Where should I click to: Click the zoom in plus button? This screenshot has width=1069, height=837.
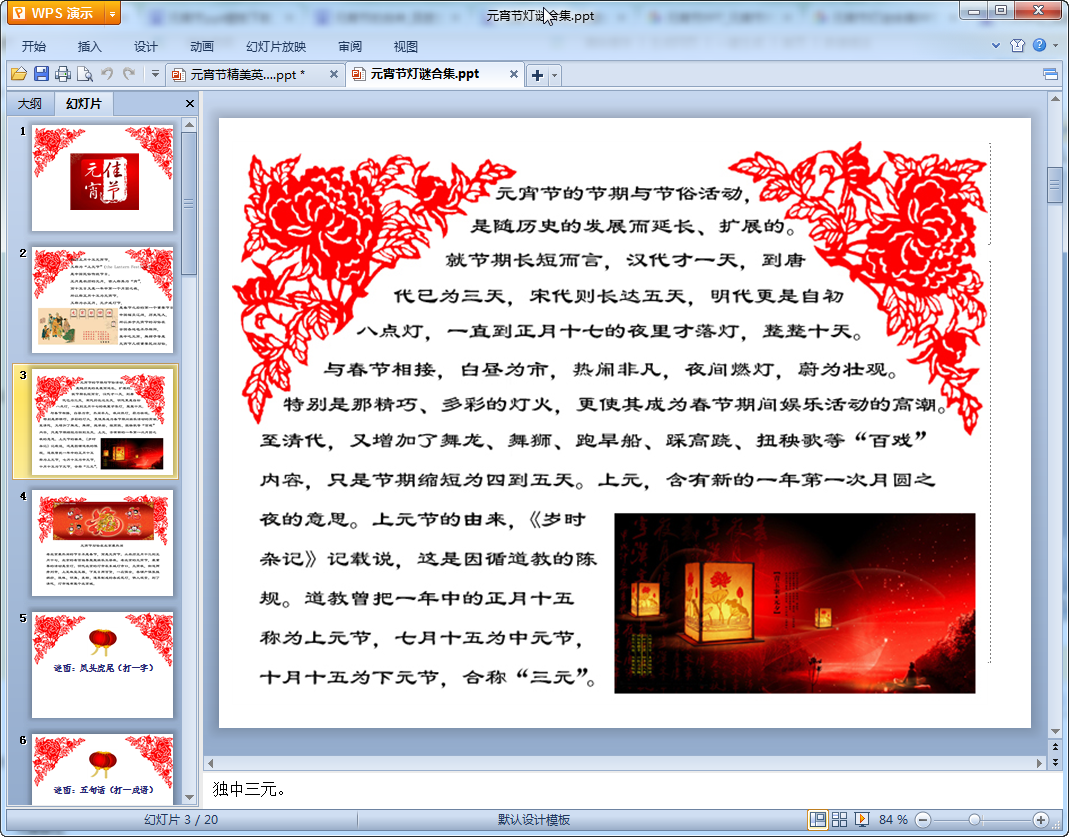[x=1041, y=820]
